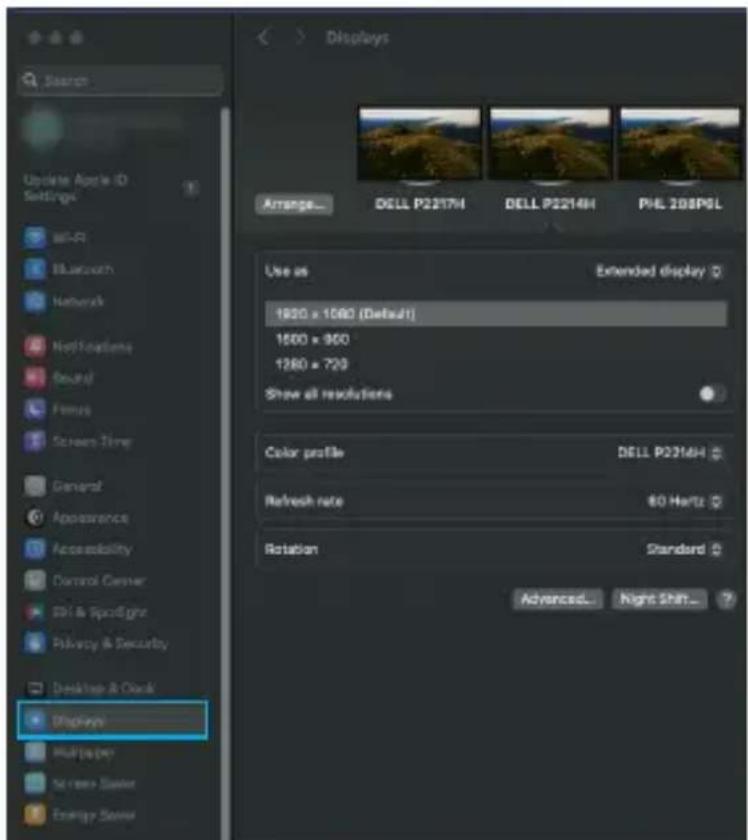Click the Advanced... button
This screenshot has width=748, height=840.
(x=558, y=599)
